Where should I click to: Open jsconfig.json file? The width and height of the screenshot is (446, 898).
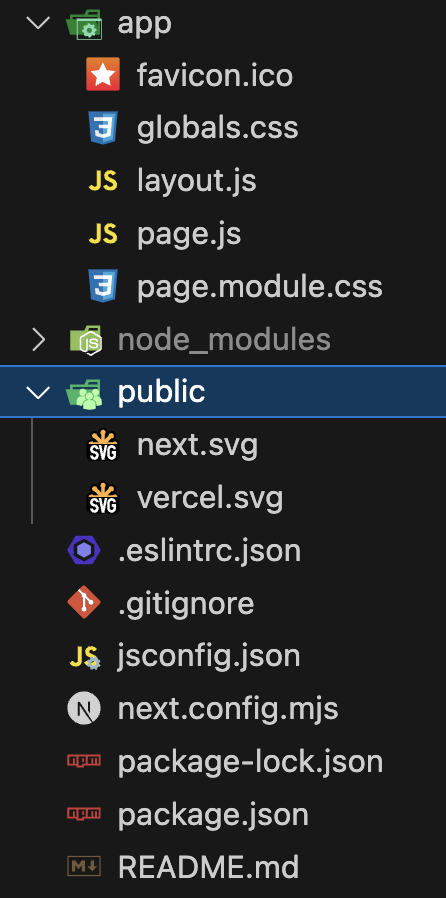(x=209, y=656)
